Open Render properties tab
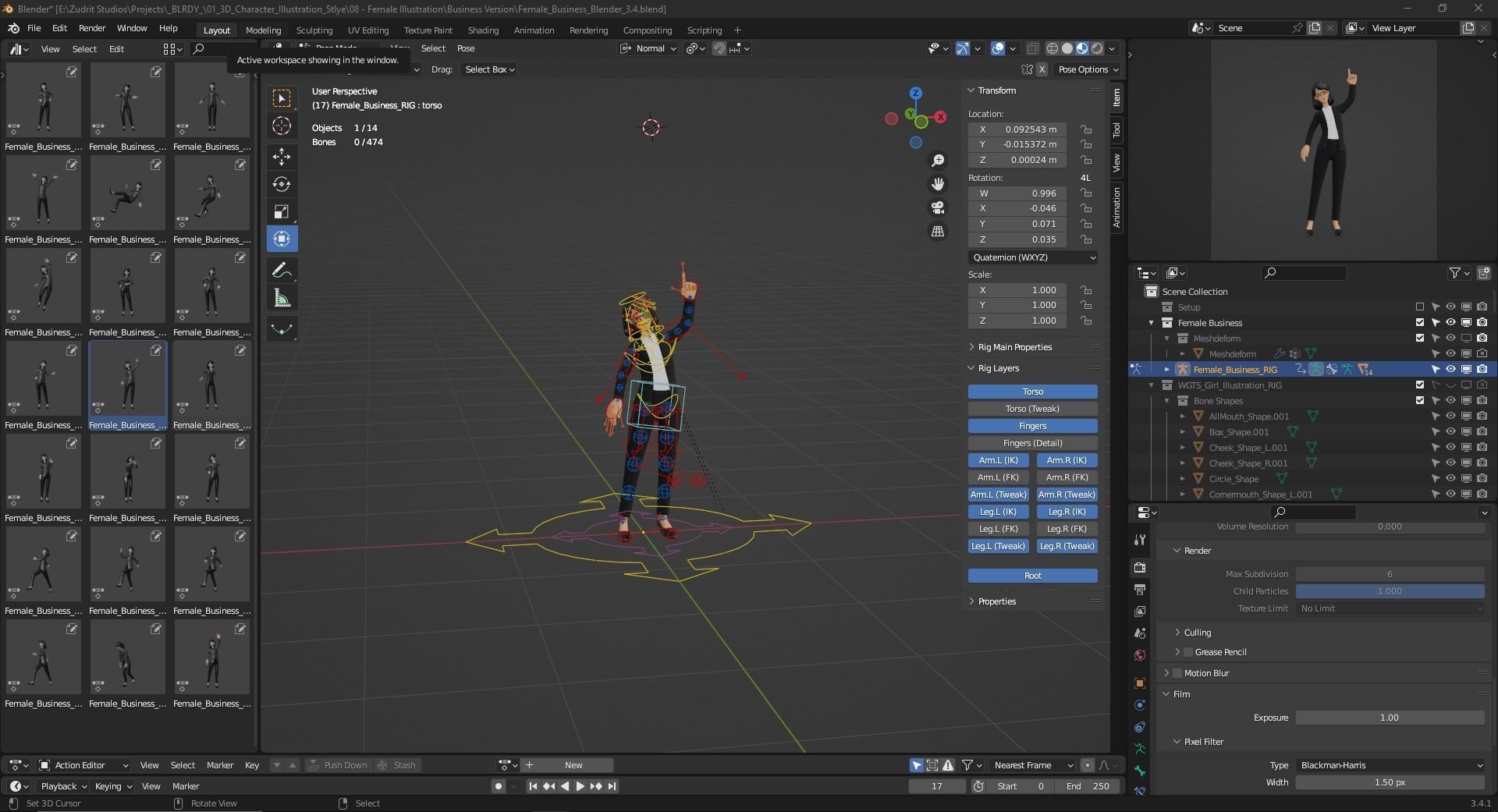Image resolution: width=1498 pixels, height=812 pixels. pos(1140,567)
